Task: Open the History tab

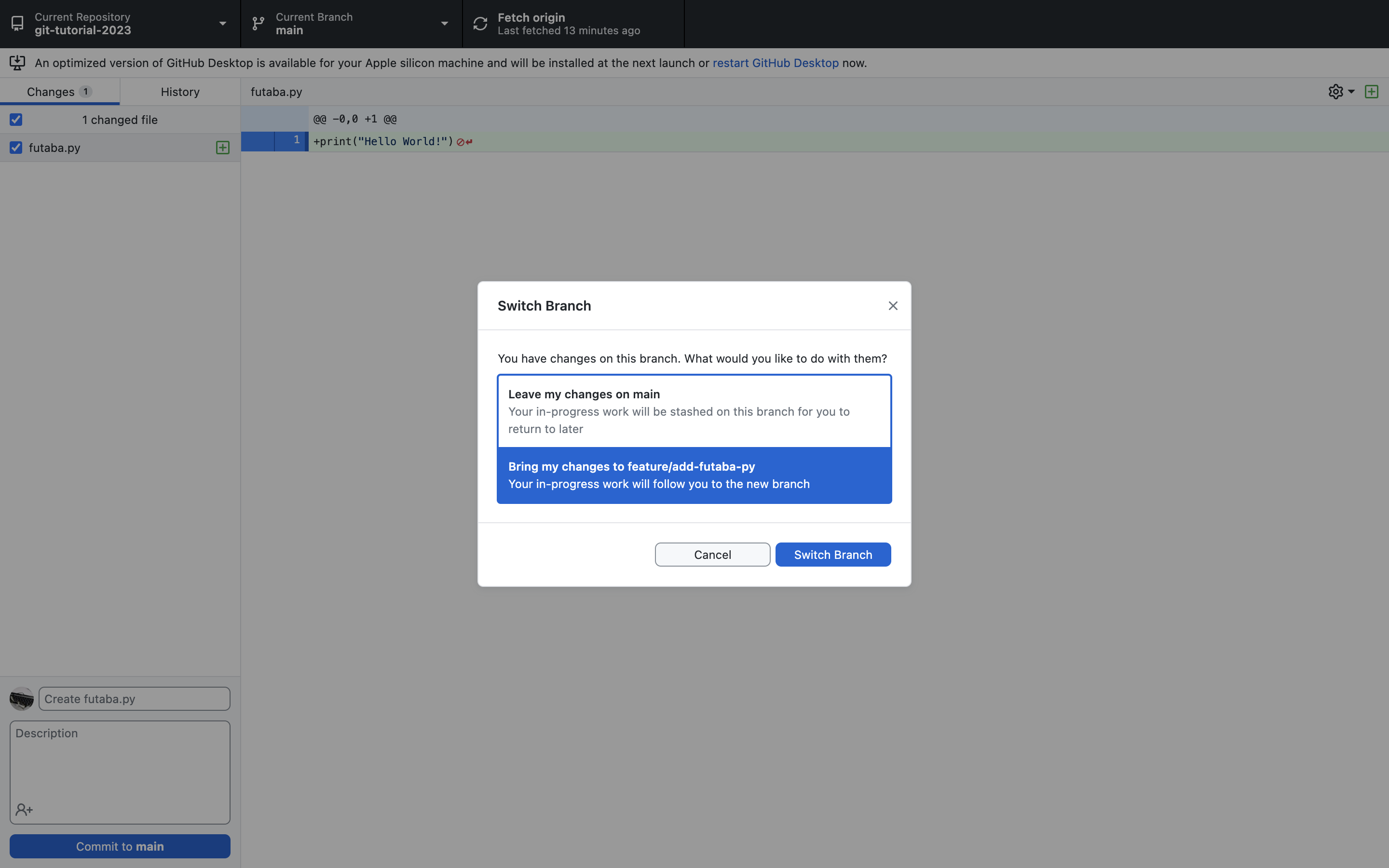Action: point(179,92)
